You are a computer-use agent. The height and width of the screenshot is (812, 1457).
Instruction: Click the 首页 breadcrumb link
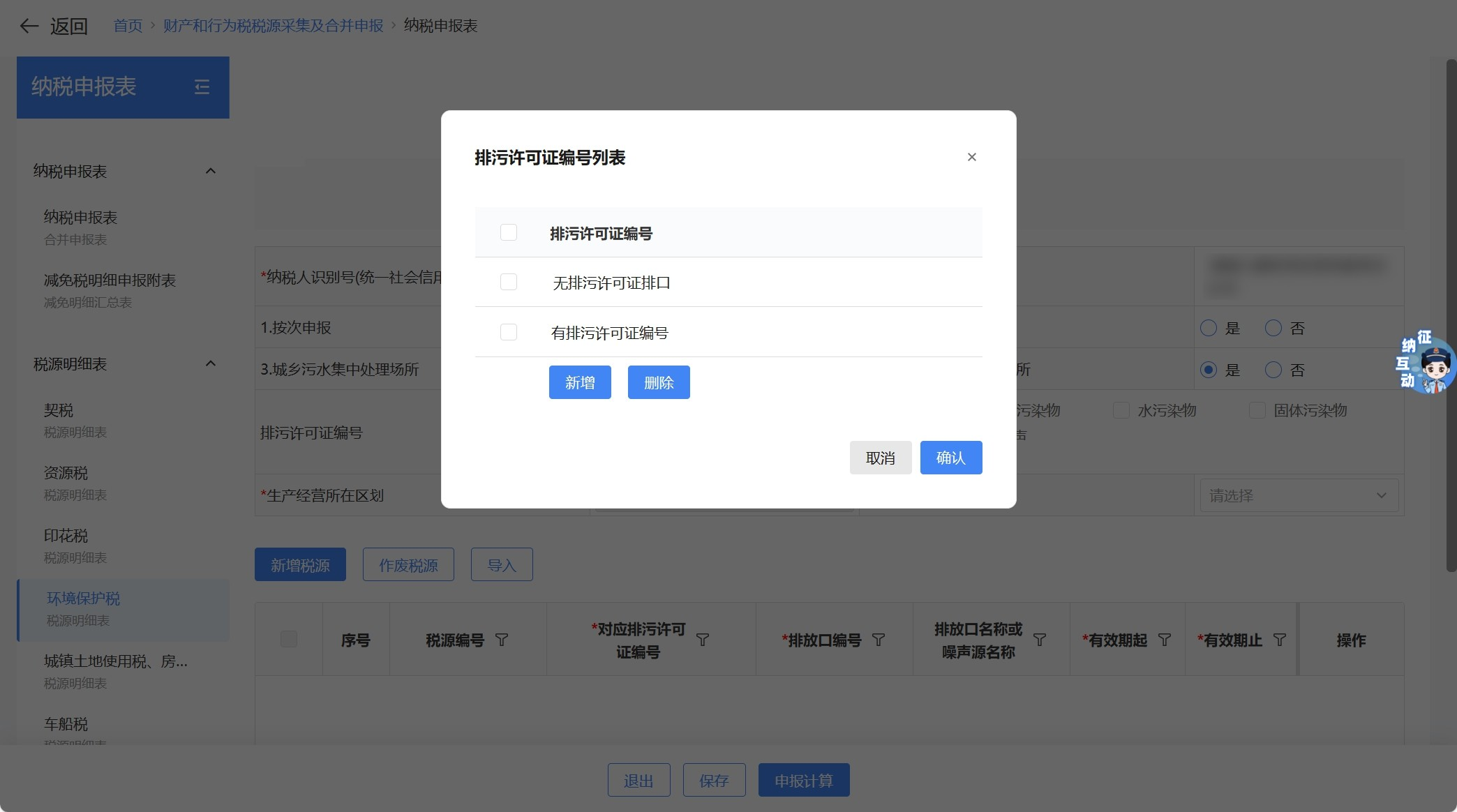[128, 26]
